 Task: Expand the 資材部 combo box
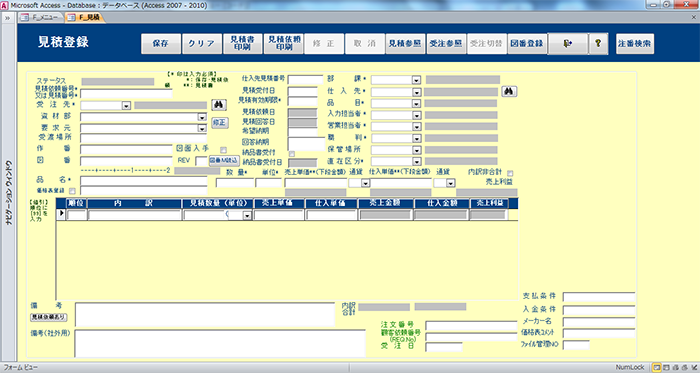pos(202,117)
